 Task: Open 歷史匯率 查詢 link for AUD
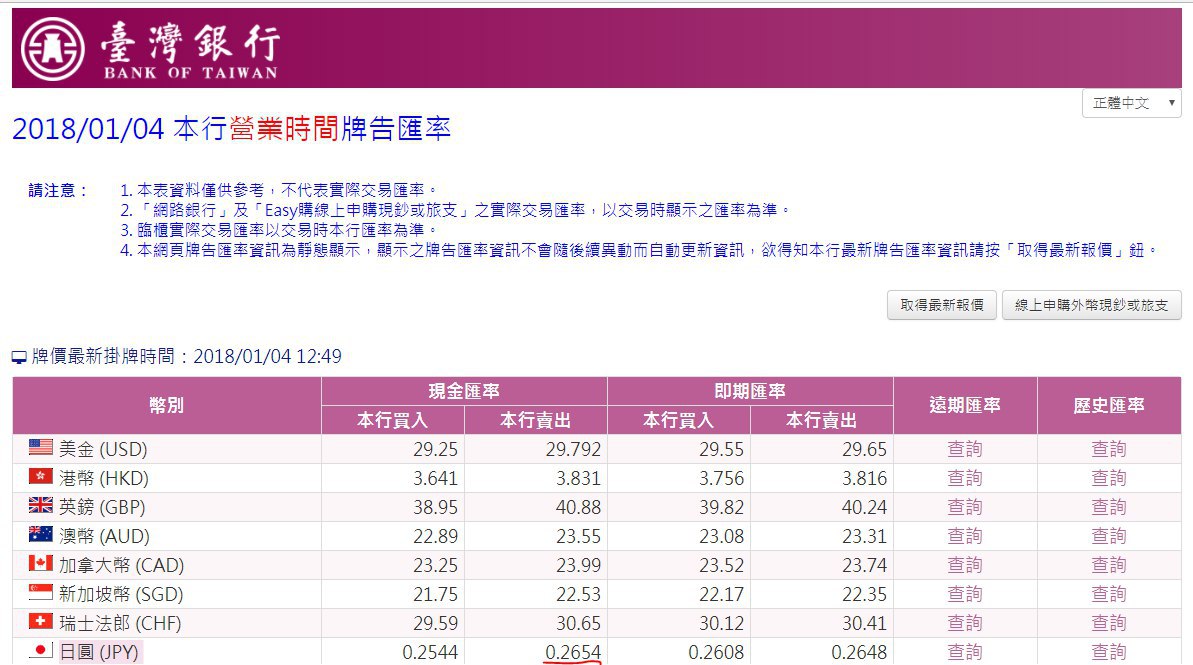(1109, 536)
